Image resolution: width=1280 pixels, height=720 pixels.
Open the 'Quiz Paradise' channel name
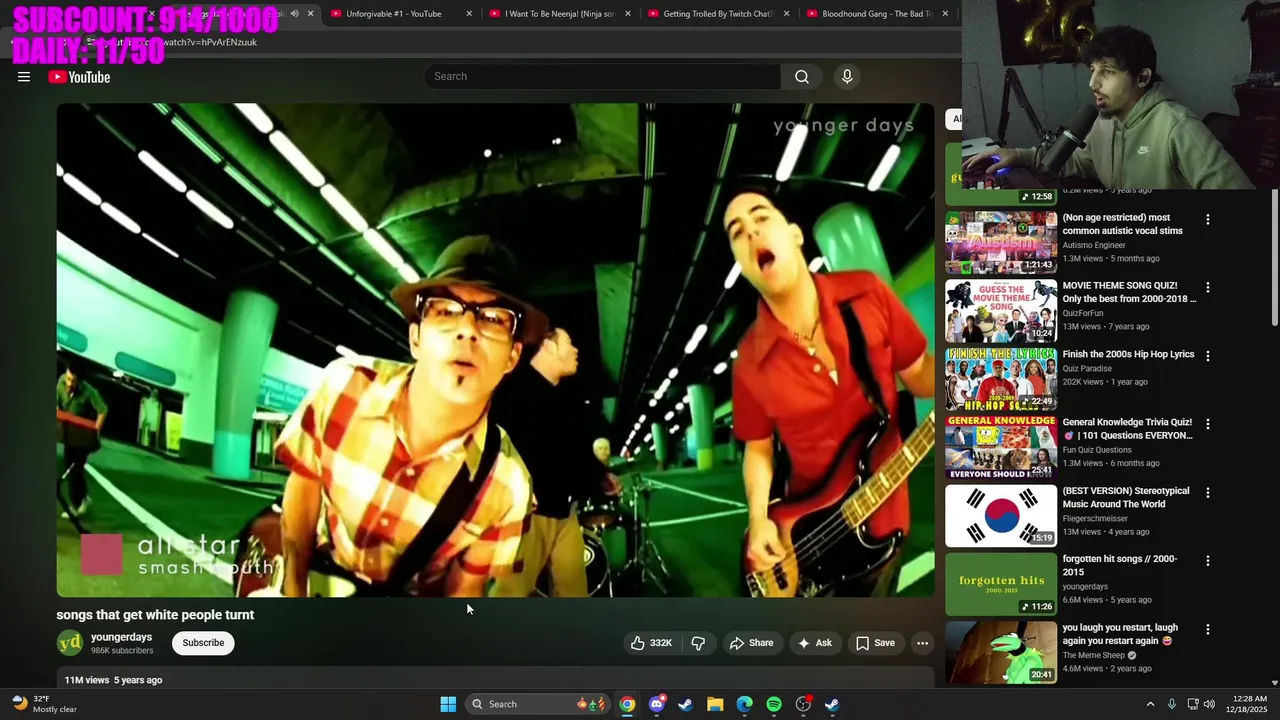1087,368
